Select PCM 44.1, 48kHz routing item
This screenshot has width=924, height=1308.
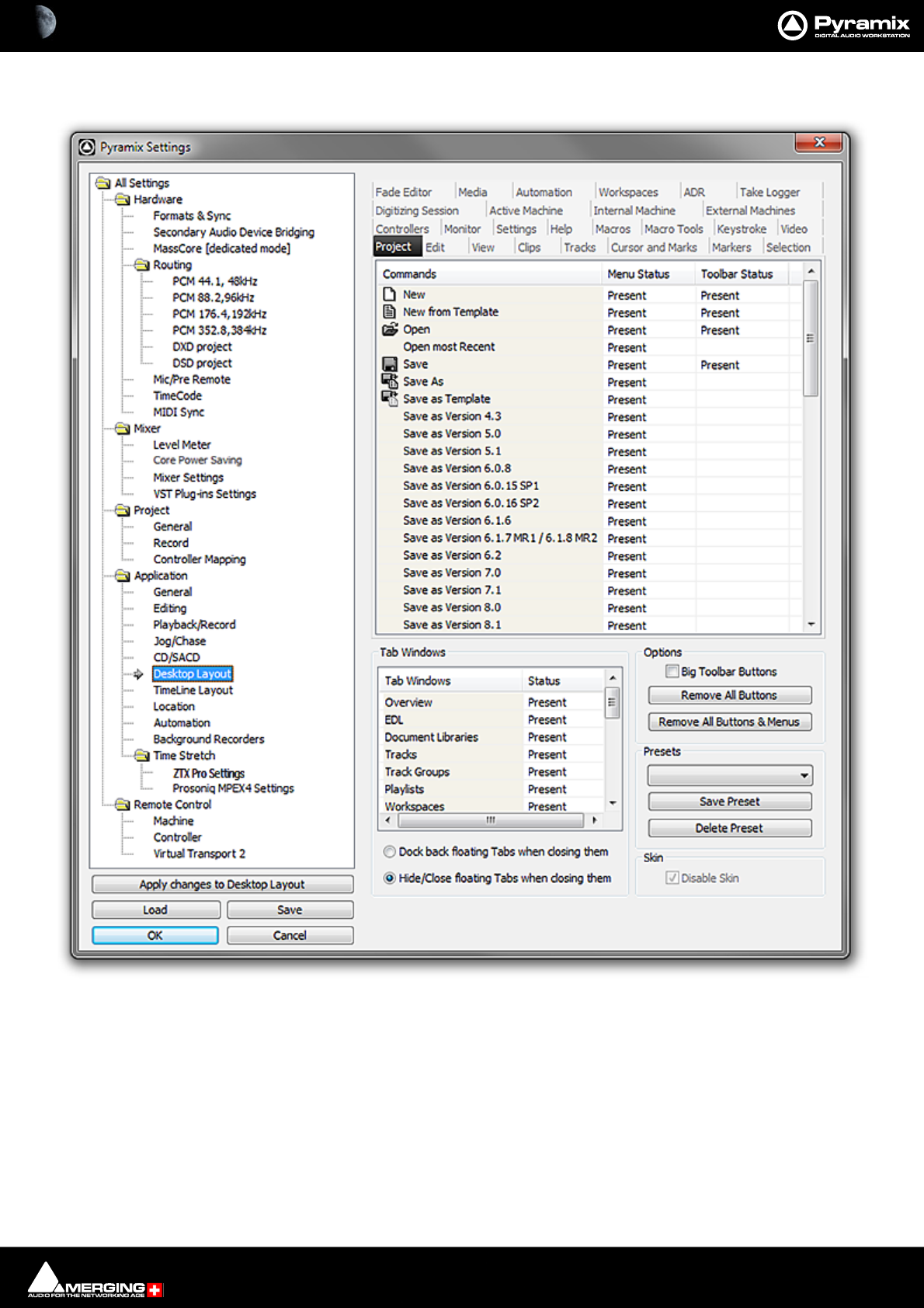tap(215, 281)
